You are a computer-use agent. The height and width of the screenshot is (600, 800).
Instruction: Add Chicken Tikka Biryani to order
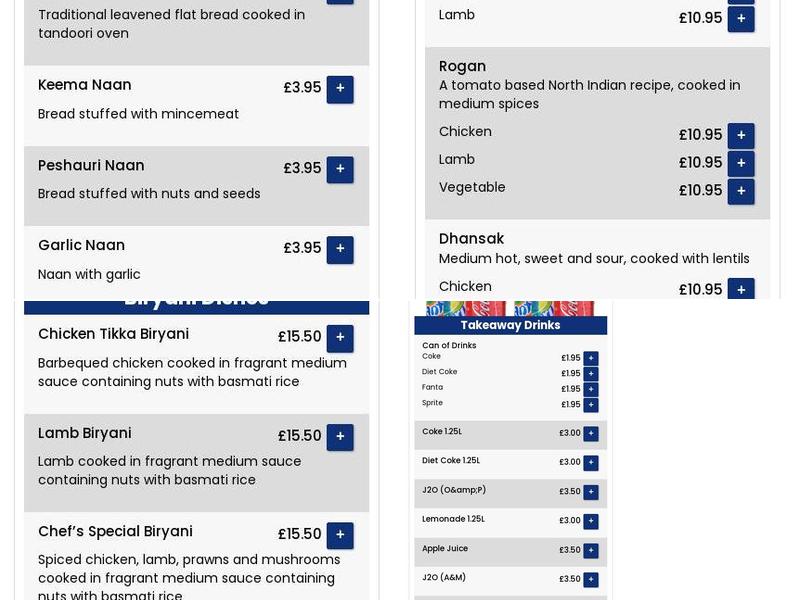(340, 339)
